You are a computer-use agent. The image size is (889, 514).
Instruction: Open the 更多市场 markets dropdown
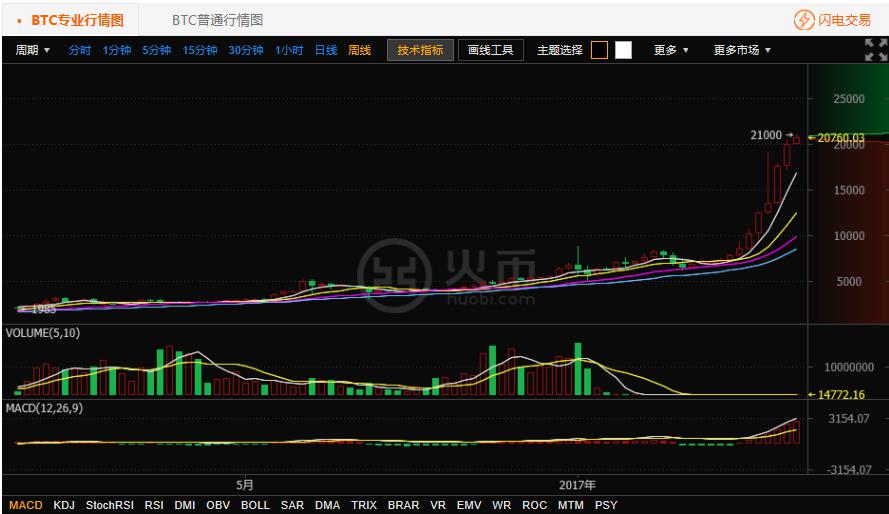pyautogui.click(x=741, y=50)
